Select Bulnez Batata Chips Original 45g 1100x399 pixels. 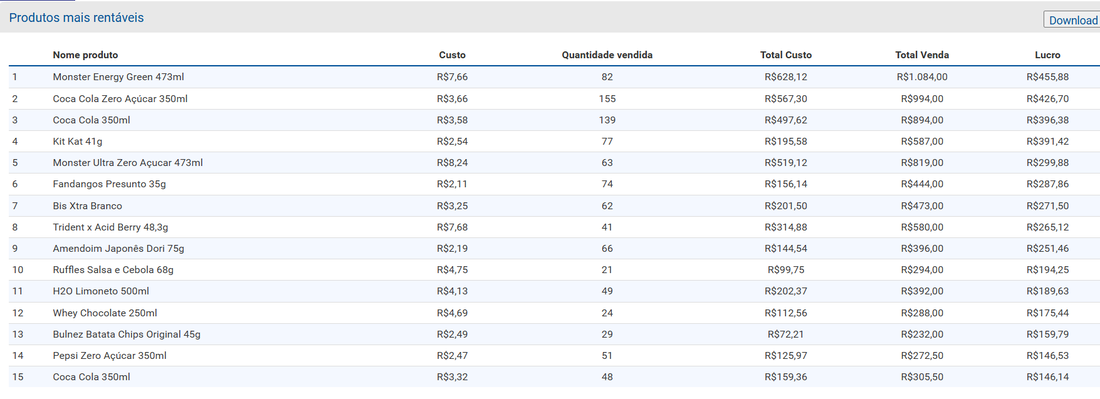pyautogui.click(x=126, y=334)
